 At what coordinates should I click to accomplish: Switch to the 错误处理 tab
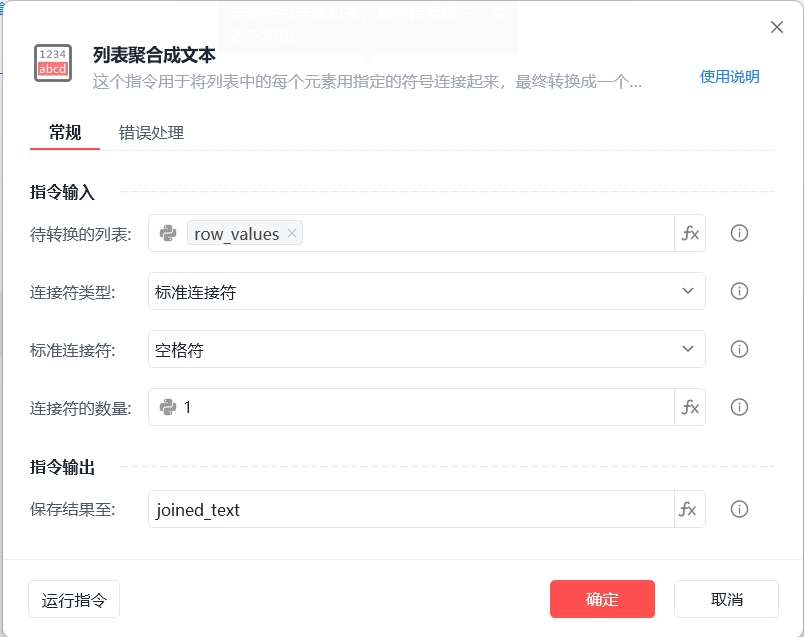(x=151, y=133)
